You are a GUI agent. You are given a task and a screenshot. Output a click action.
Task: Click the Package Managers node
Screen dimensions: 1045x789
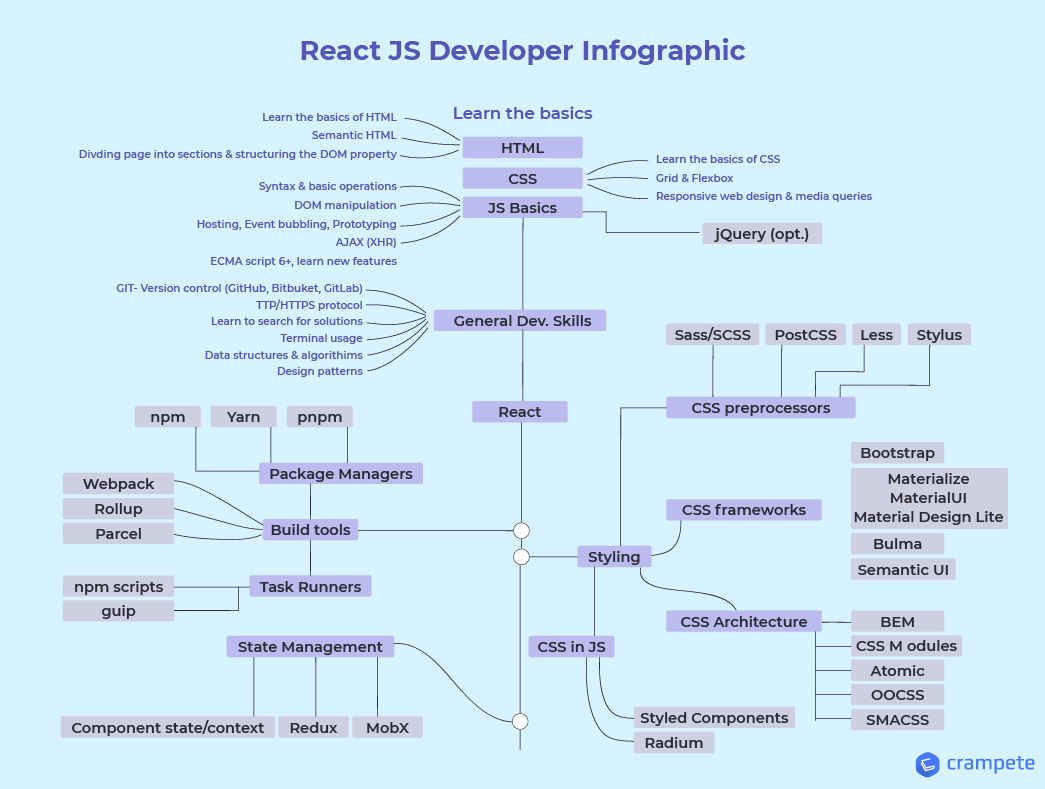341,473
